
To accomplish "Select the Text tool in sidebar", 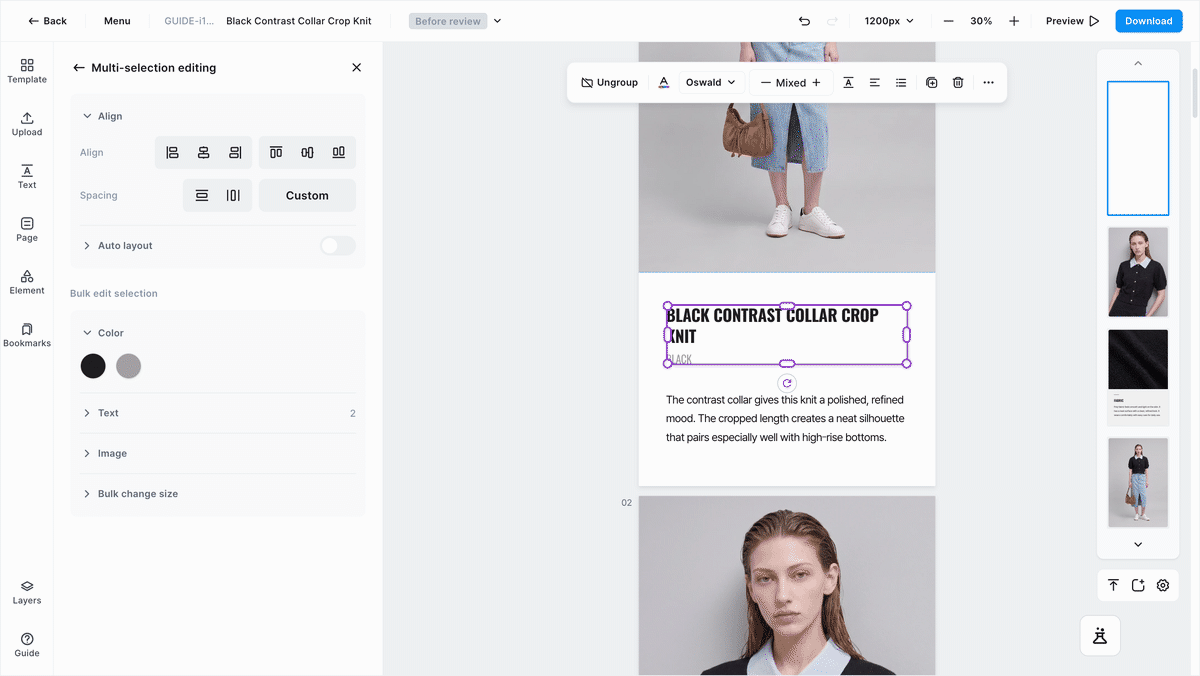I will click(x=27, y=177).
